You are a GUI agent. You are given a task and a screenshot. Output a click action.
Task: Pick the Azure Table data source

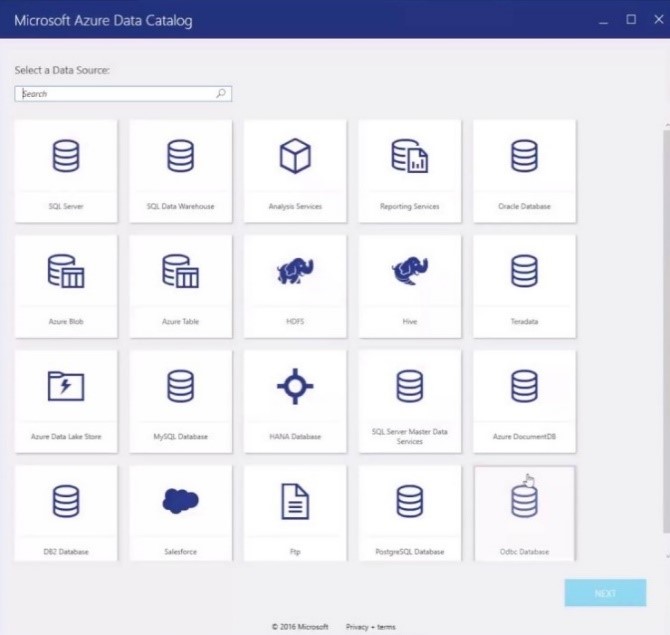click(180, 286)
